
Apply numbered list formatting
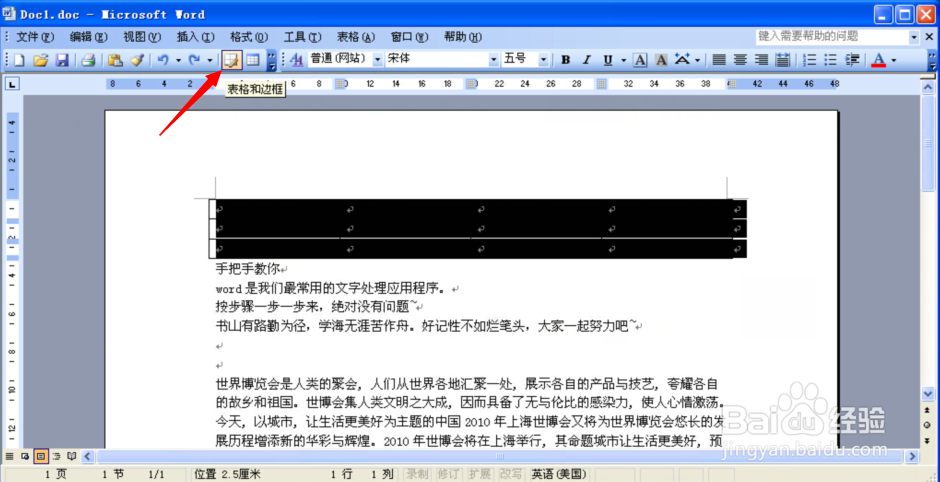[809, 60]
